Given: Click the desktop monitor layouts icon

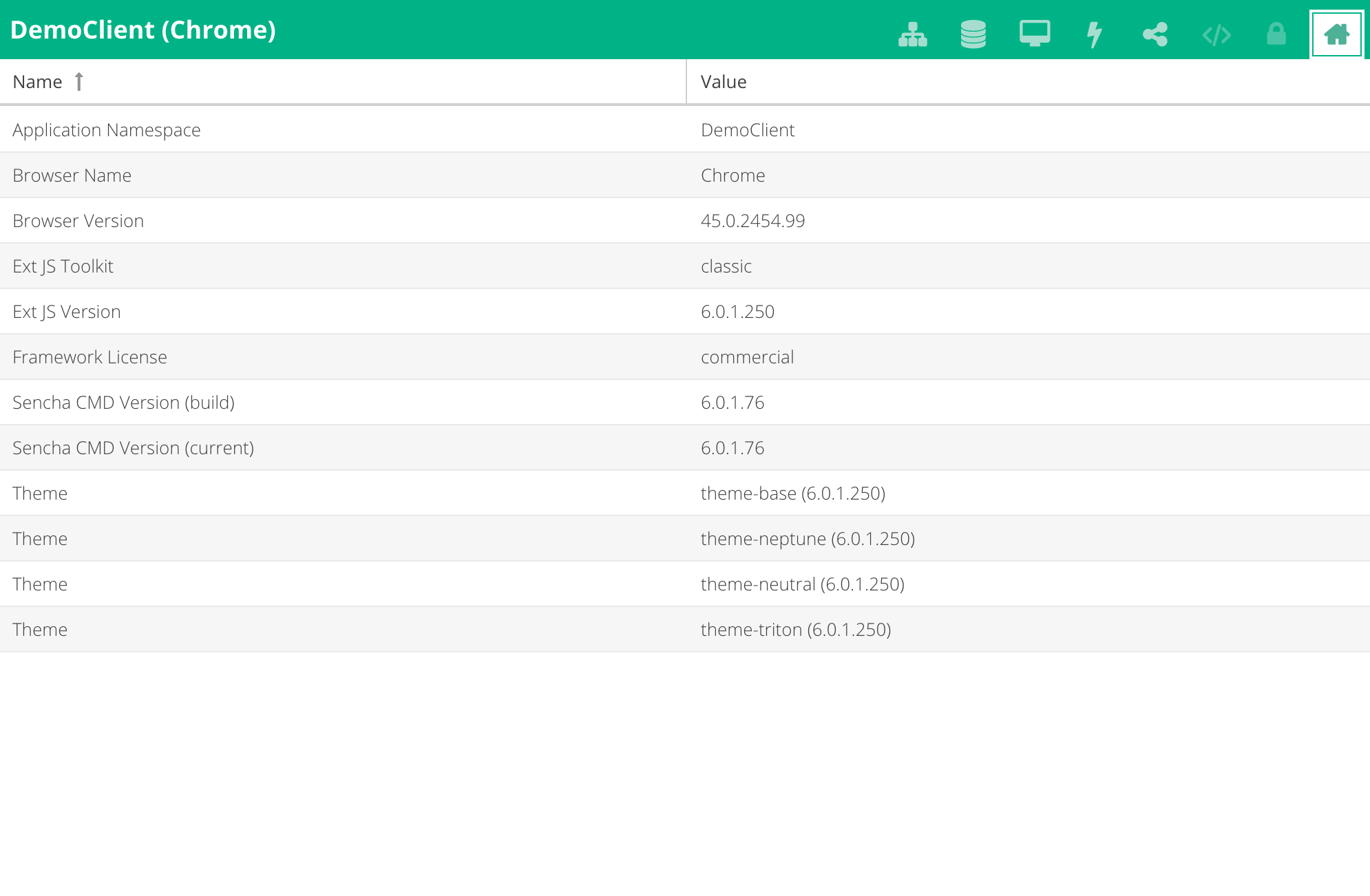Looking at the screenshot, I should pyautogui.click(x=1034, y=34).
